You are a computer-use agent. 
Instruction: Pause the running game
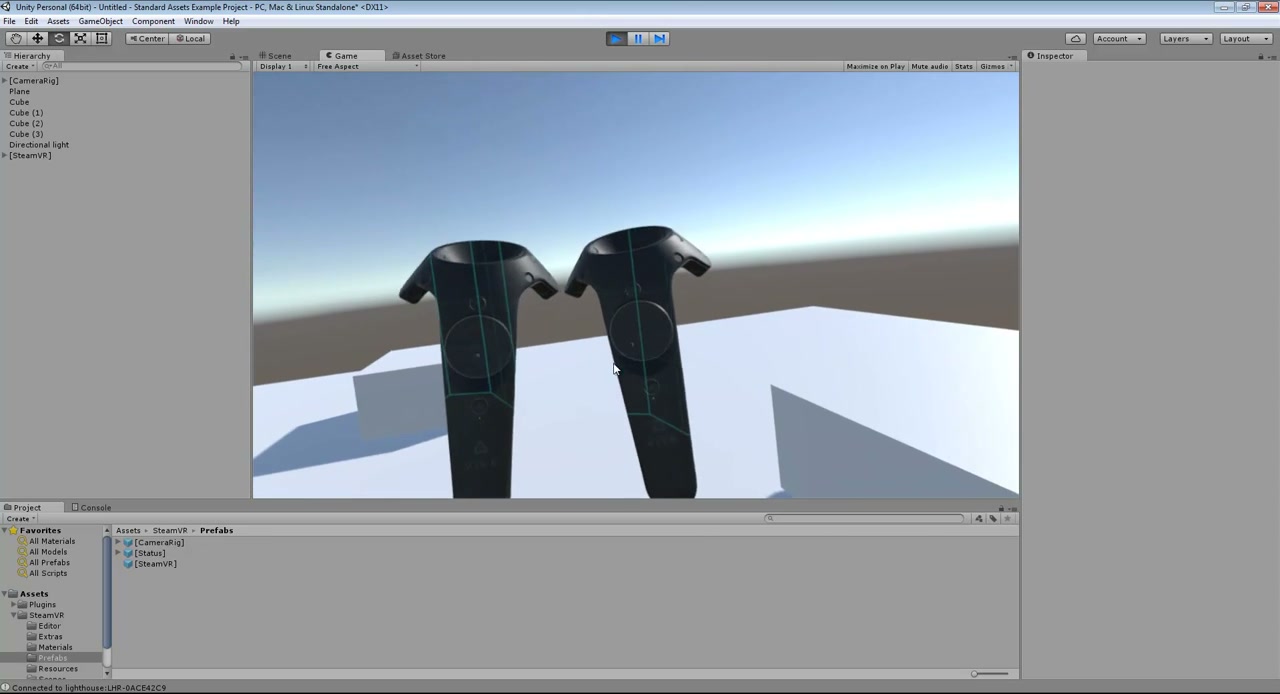tap(638, 38)
